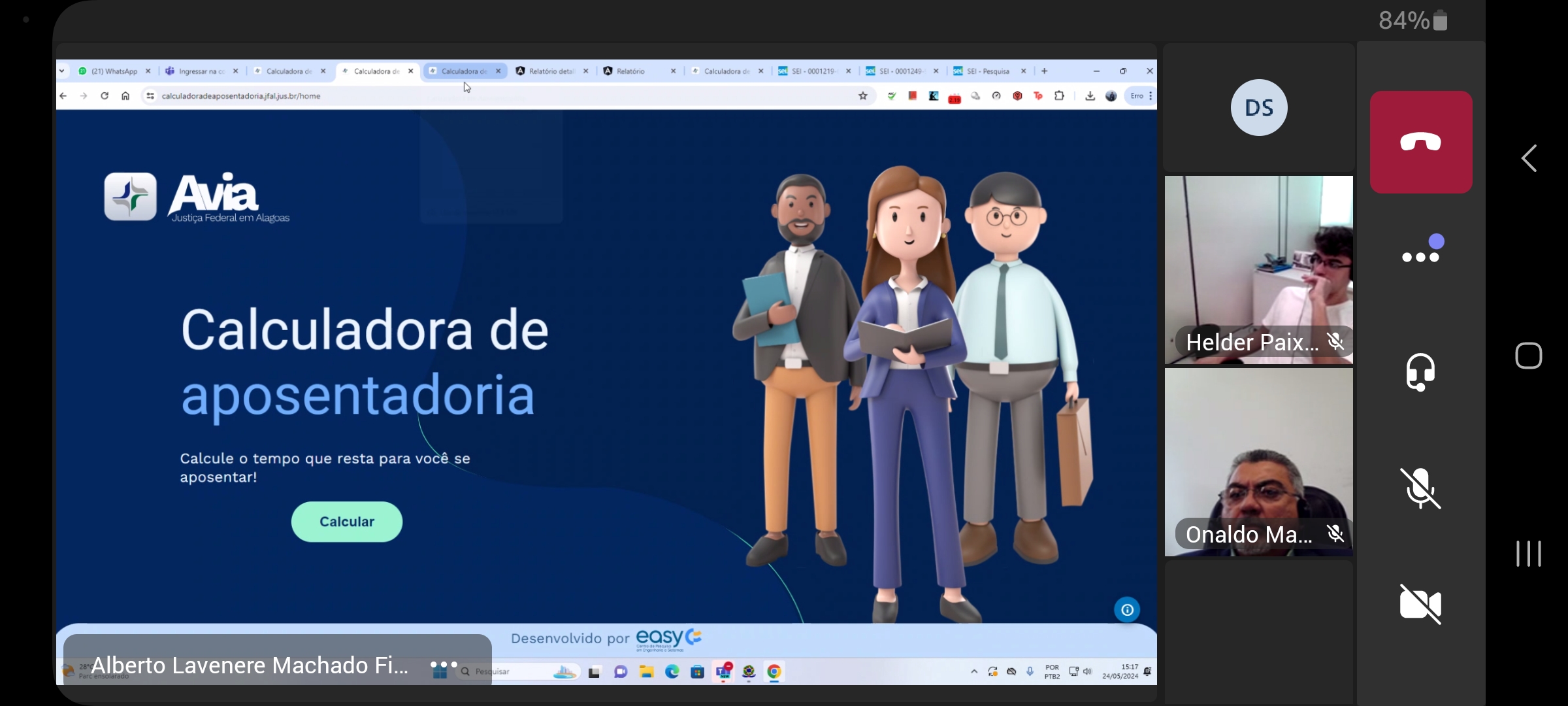The image size is (1568, 706).
Task: Show hidden tray icons chevron
Action: pyautogui.click(x=974, y=671)
